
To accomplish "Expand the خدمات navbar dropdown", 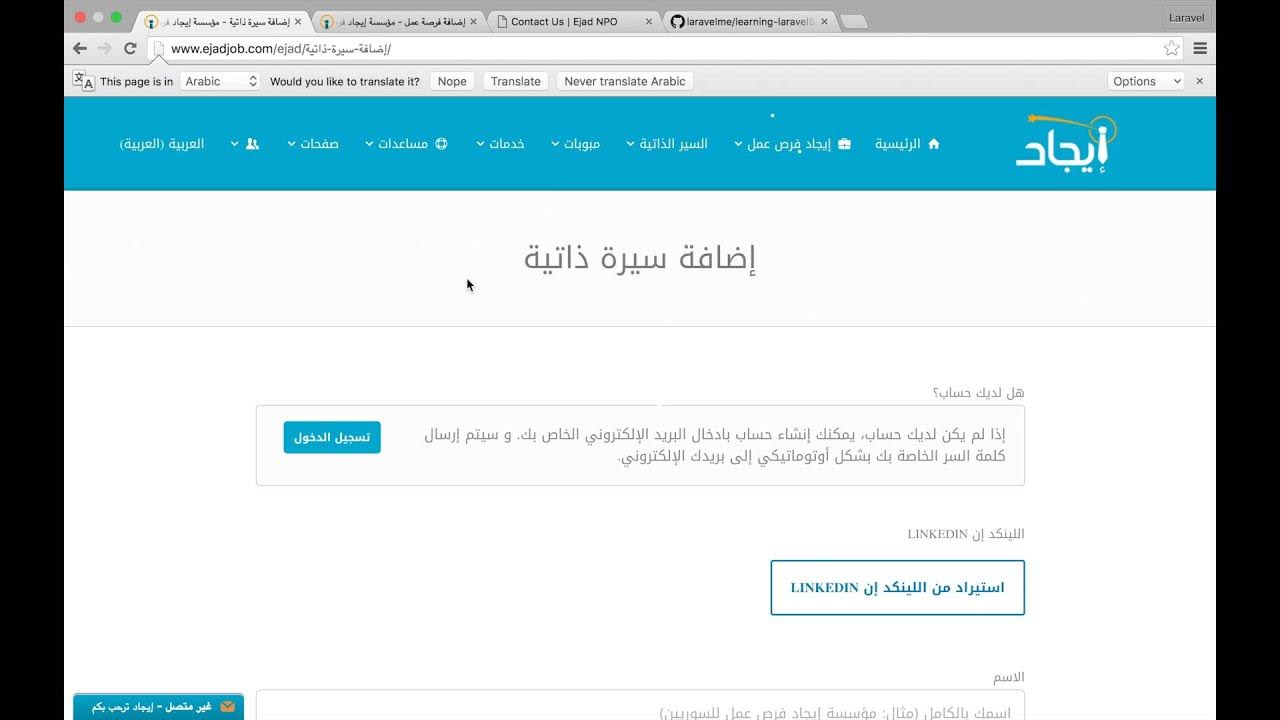I will [x=504, y=143].
